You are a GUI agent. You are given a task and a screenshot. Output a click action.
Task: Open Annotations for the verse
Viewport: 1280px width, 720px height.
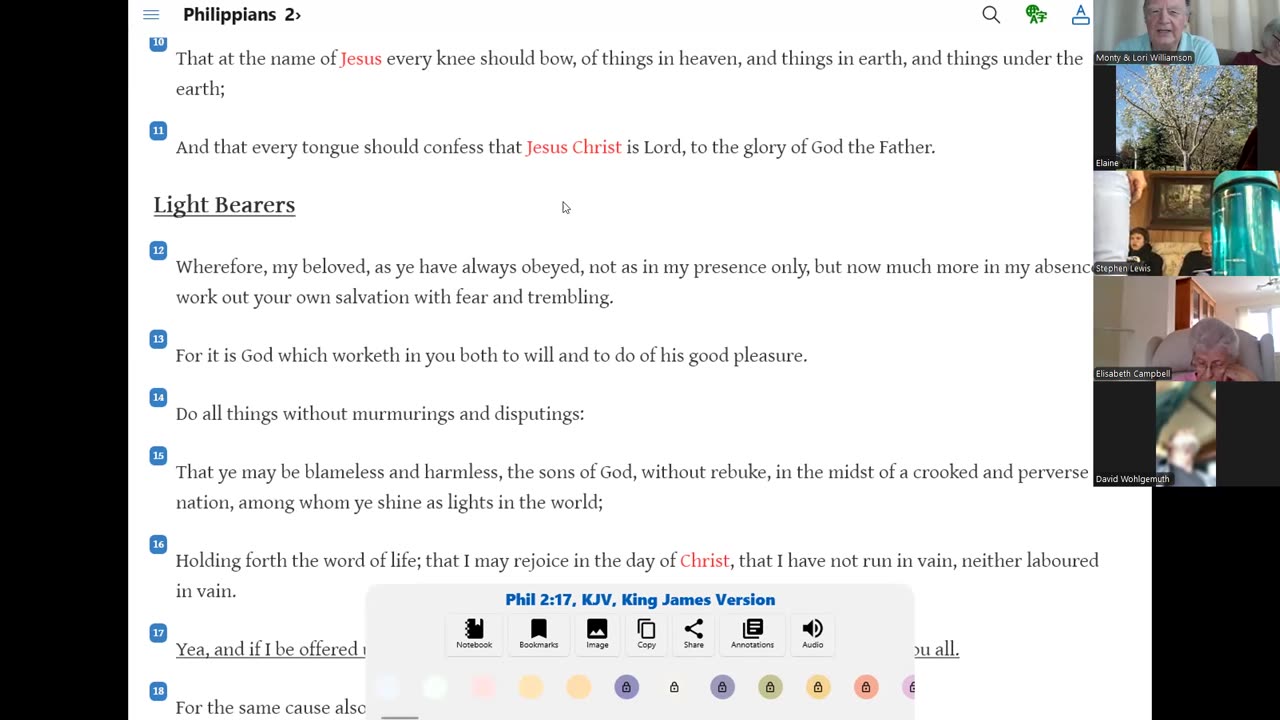tap(752, 633)
